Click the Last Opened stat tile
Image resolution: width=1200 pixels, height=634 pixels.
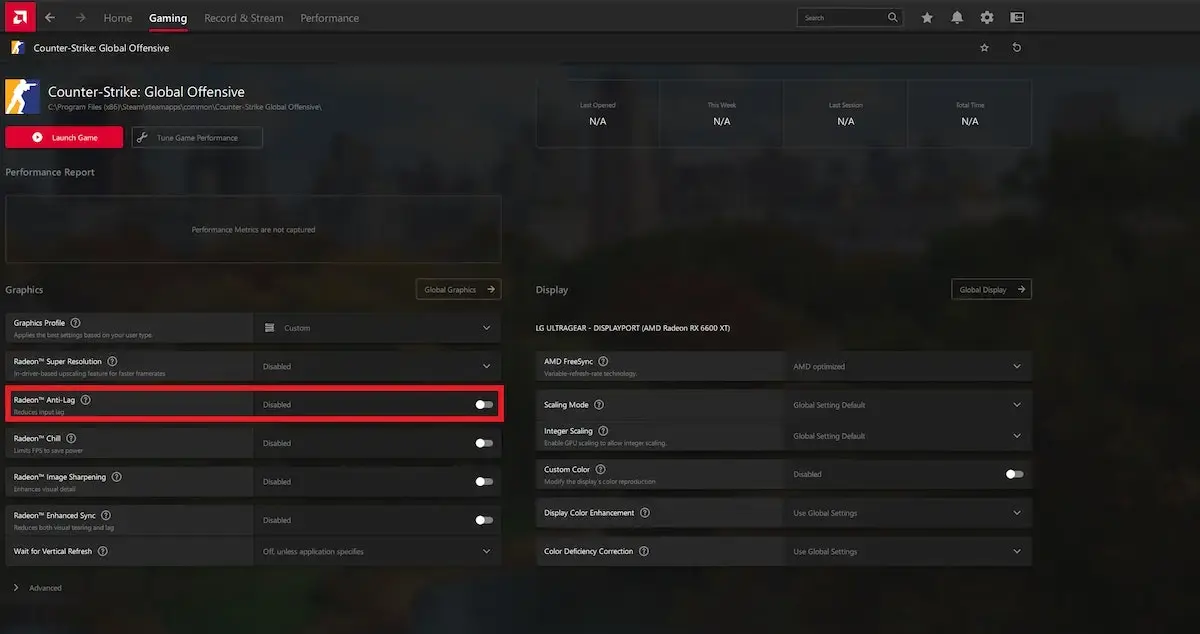pyautogui.click(x=598, y=114)
